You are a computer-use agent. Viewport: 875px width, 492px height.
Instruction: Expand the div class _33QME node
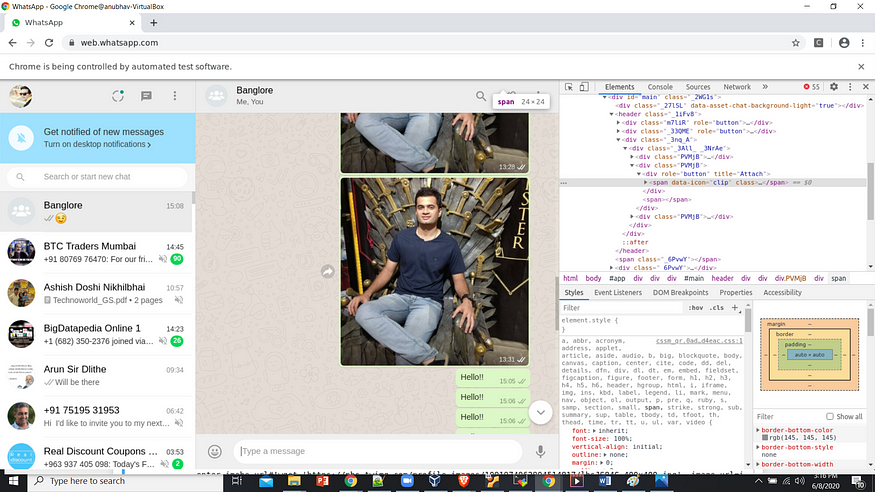pos(618,131)
